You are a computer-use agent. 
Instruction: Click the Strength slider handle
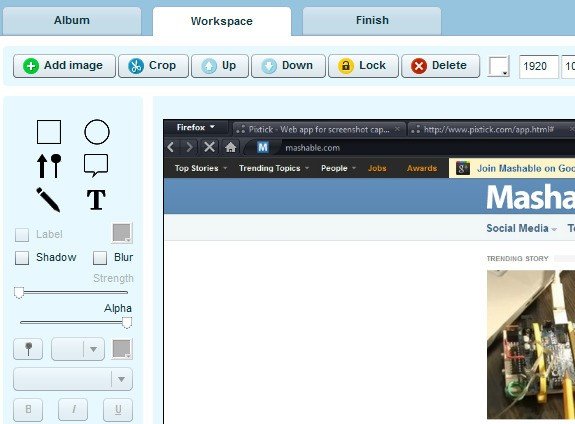pos(19,293)
